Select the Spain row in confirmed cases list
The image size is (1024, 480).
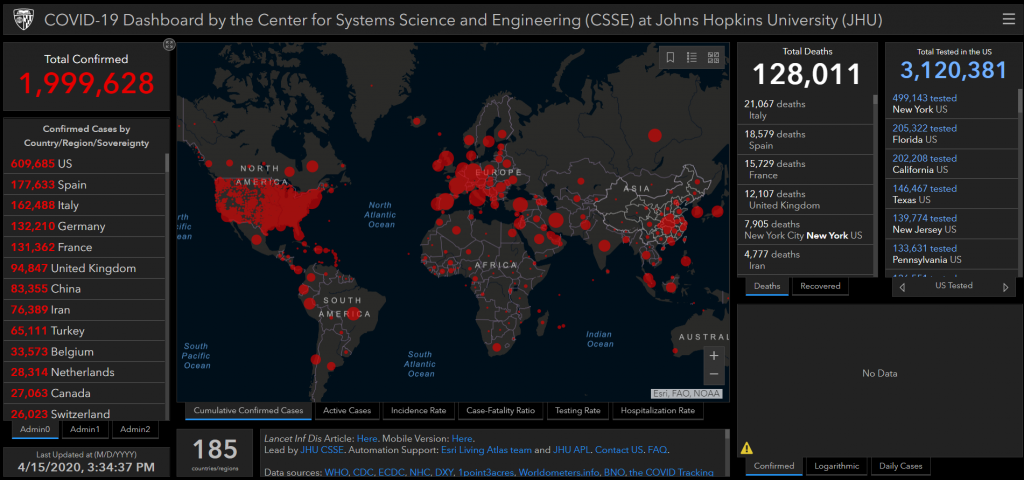coord(85,185)
